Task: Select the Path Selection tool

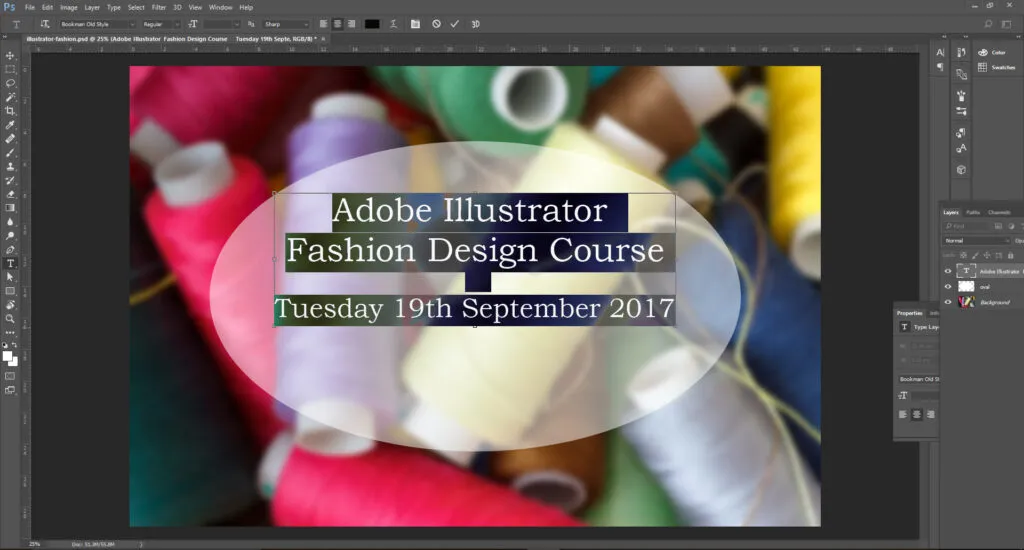Action: tap(10, 277)
